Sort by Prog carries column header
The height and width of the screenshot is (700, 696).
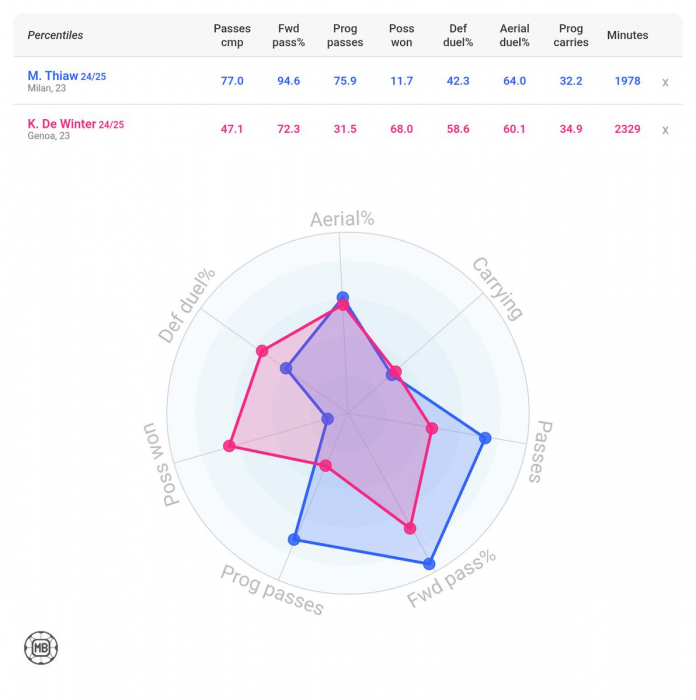click(570, 35)
